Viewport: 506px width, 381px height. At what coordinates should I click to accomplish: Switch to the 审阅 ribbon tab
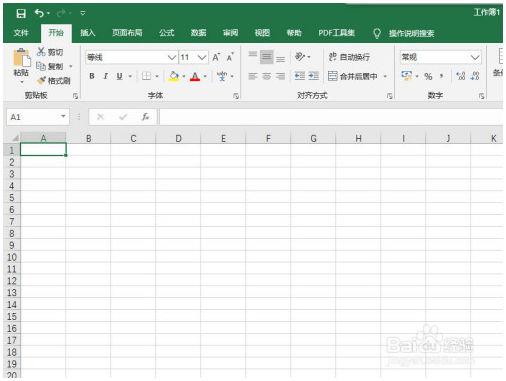(x=230, y=33)
